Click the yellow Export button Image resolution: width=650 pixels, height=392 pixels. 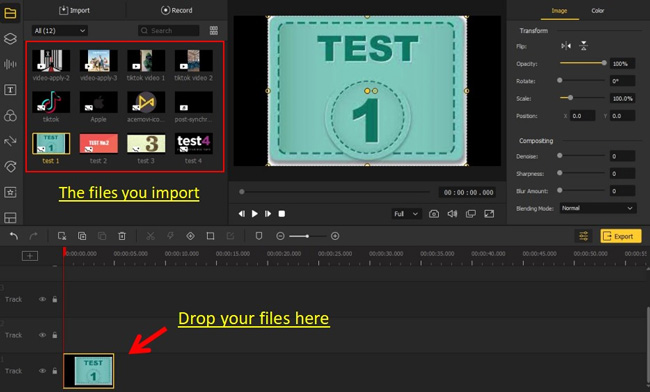621,236
